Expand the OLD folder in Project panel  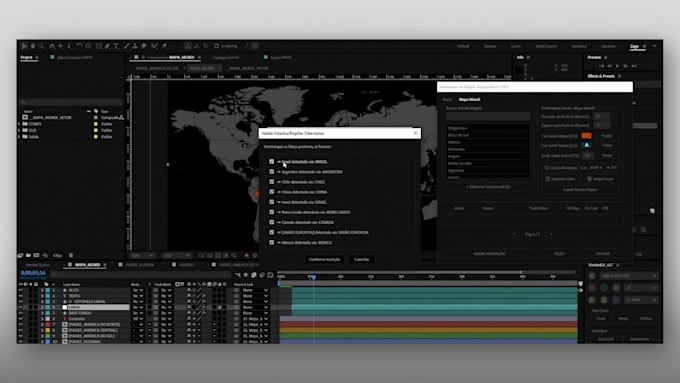19,130
